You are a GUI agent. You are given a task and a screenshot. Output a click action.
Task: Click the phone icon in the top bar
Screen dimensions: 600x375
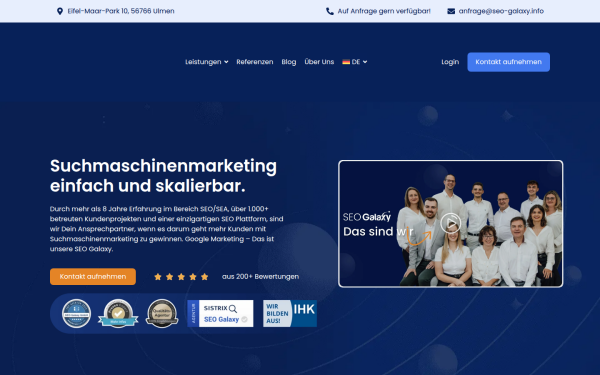click(x=329, y=11)
